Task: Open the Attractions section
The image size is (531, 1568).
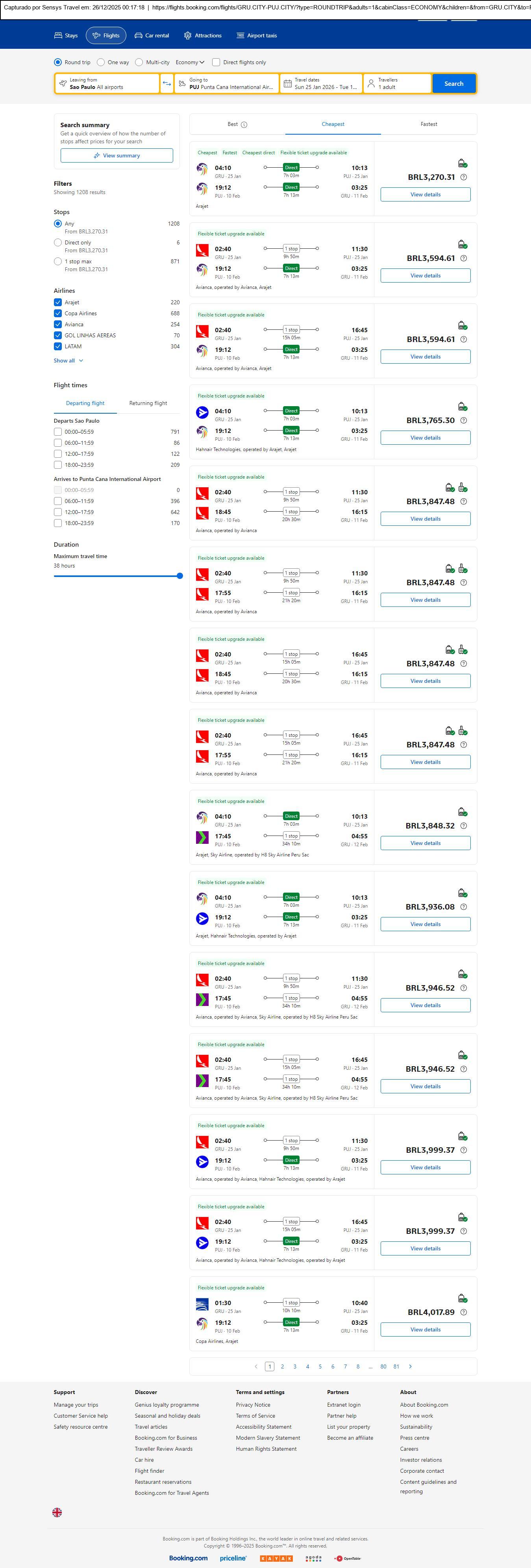Action: 203,36
